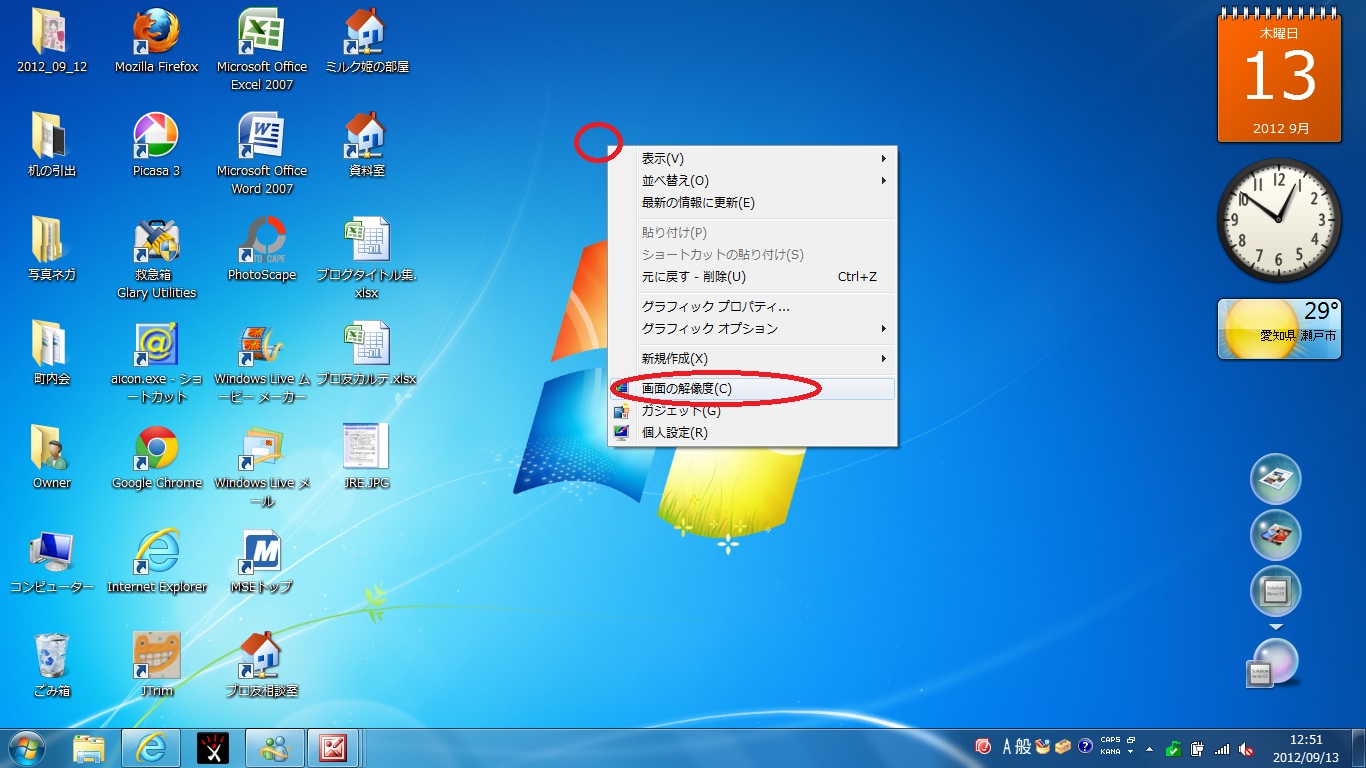Screen dimensions: 1366x768
Task: Toggle the KANA indicator on language bar
Action: (x=1110, y=752)
